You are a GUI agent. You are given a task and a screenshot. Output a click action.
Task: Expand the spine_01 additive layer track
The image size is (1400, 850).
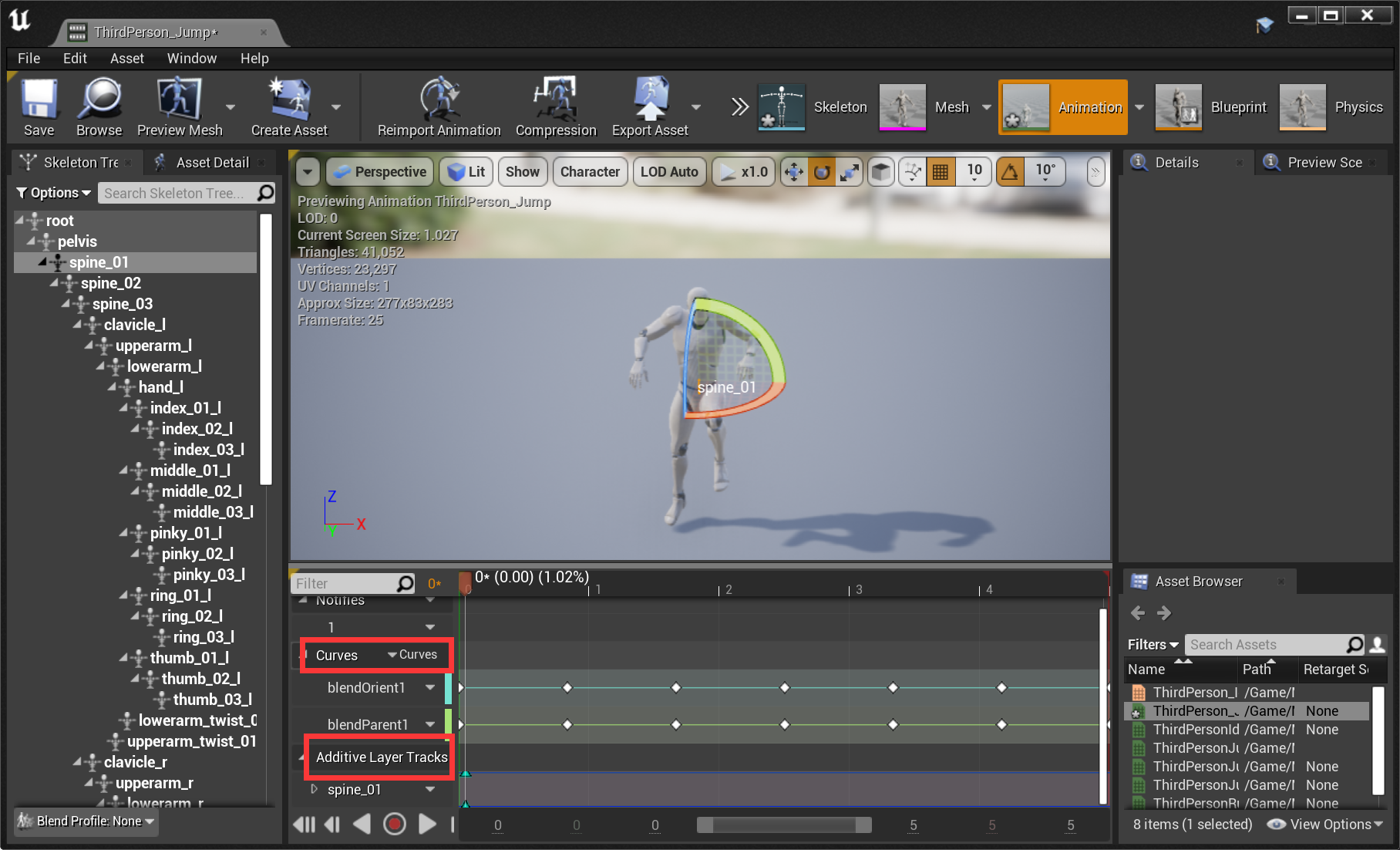coord(314,789)
